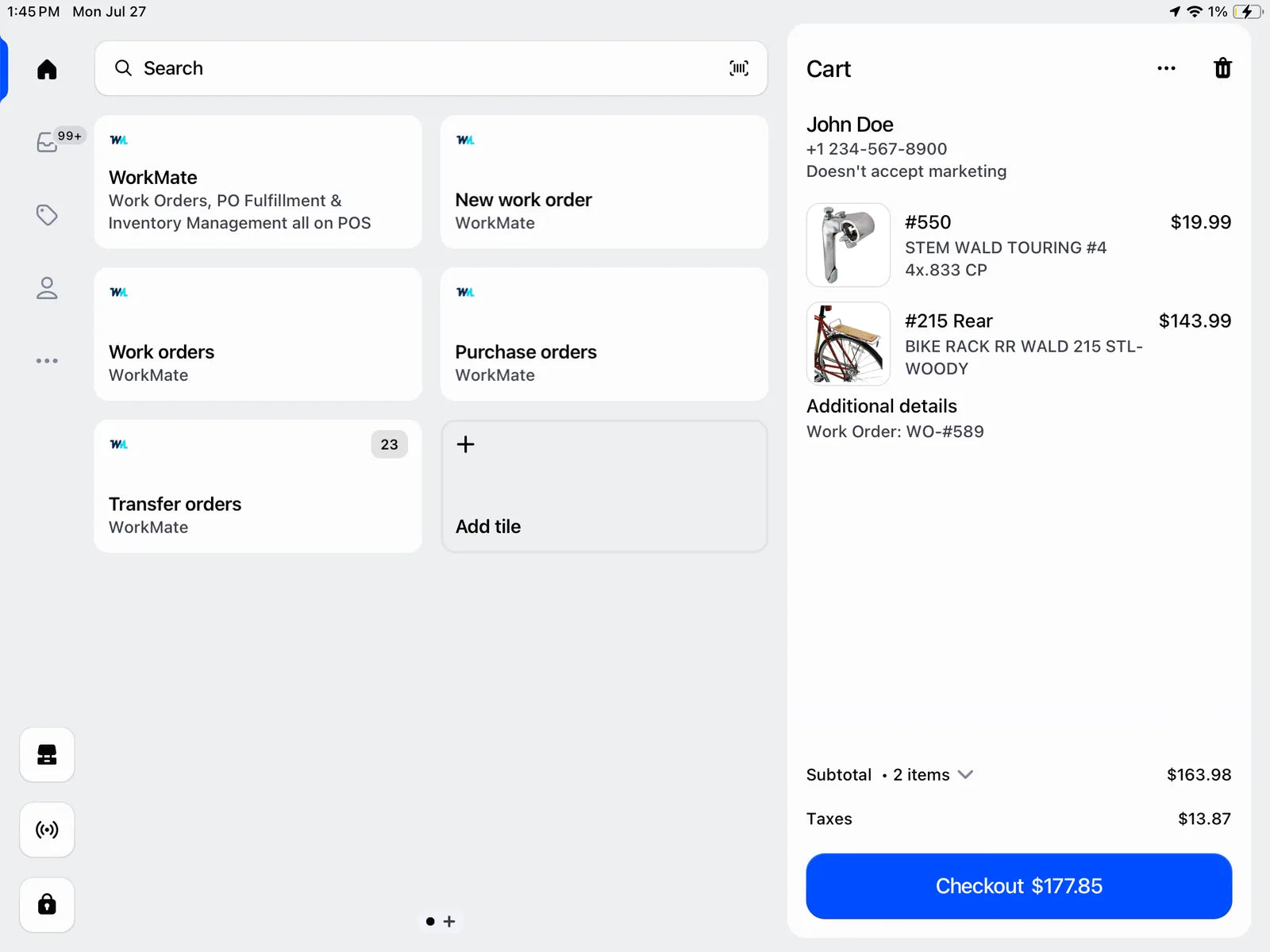
Task: Select the #215 Rear cart line item title
Action: click(949, 321)
